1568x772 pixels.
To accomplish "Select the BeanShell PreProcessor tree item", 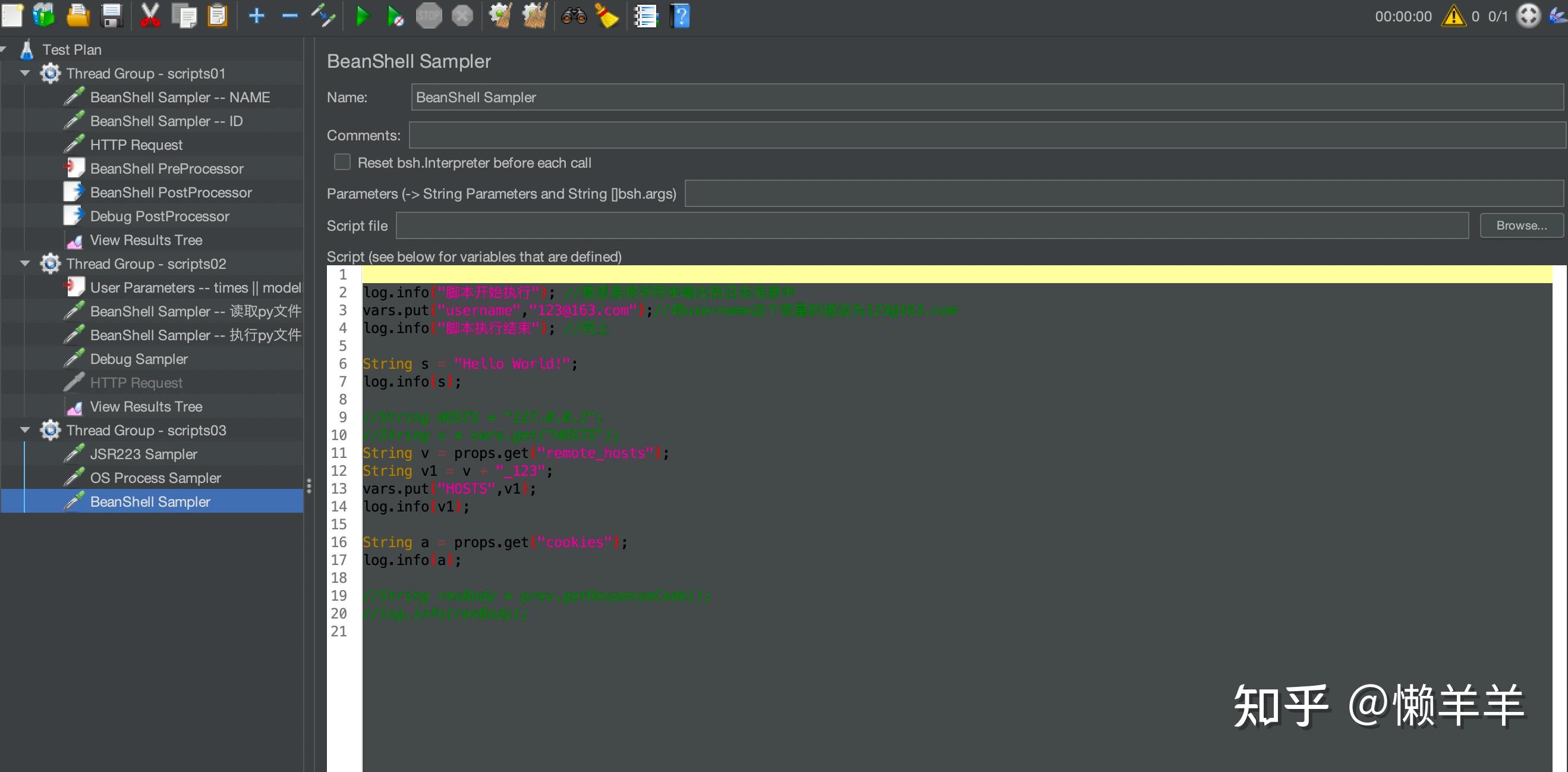I will pos(167,168).
